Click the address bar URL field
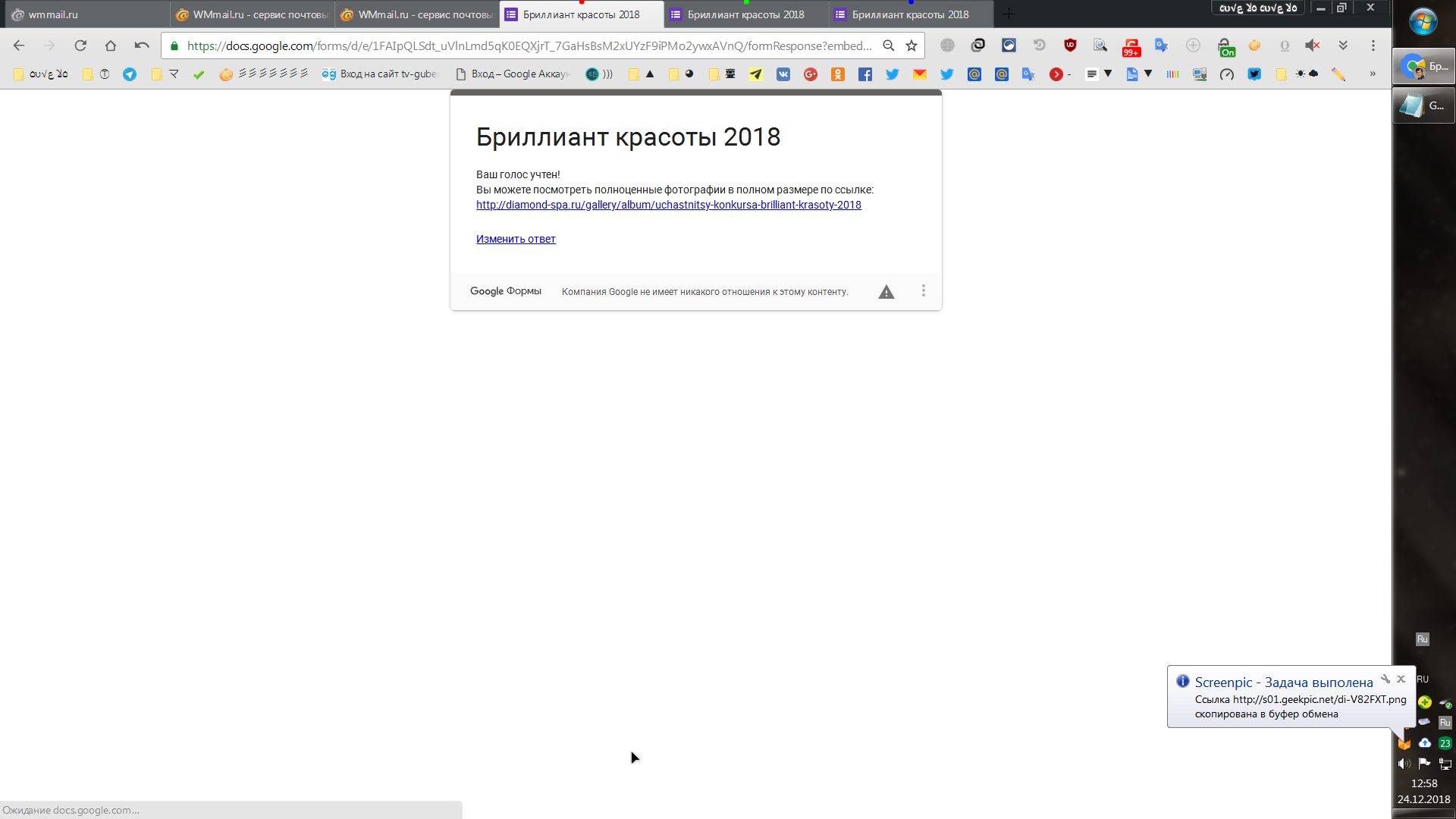 tap(529, 45)
